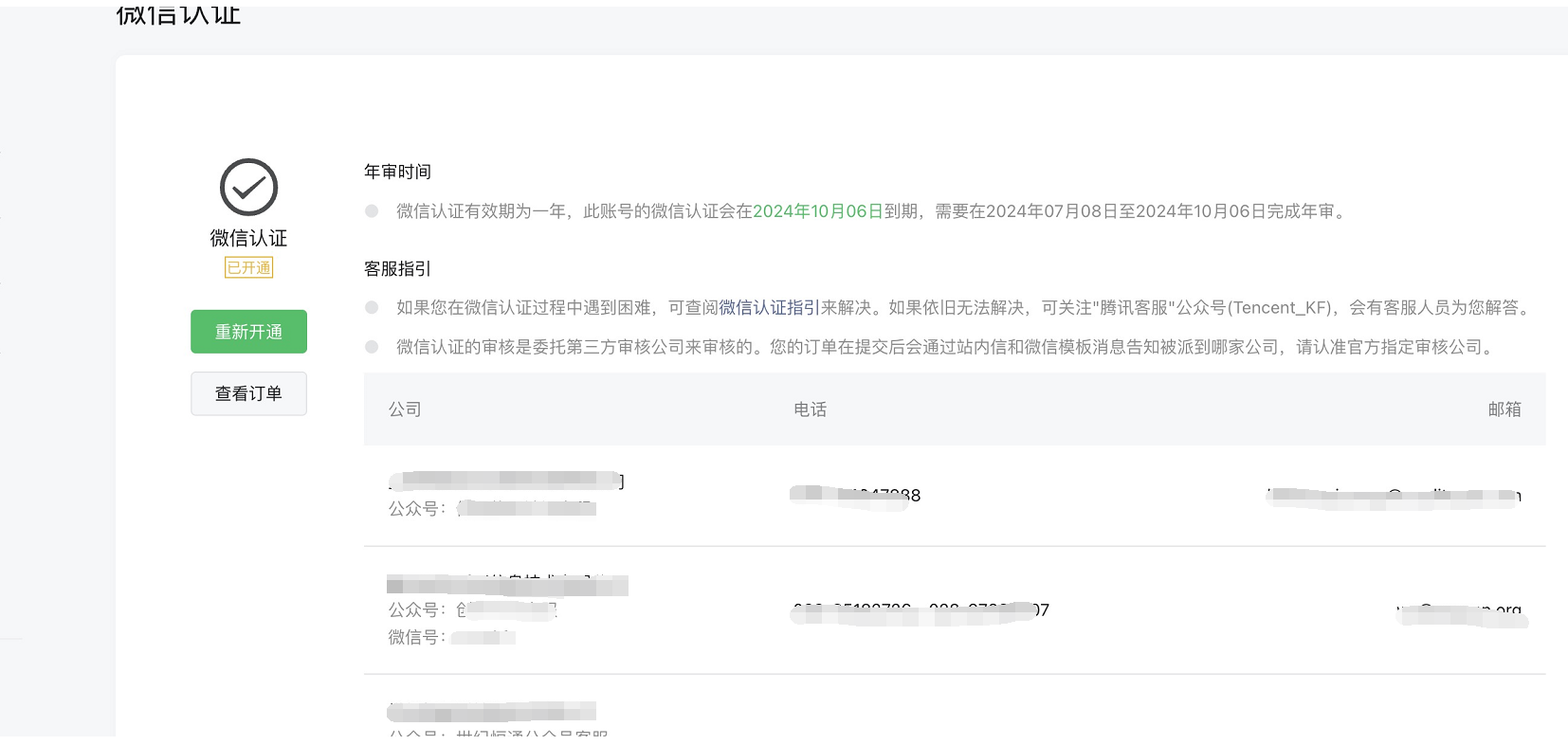This screenshot has height=745, width=1568.
Task: Click the 电话 column header
Action: [810, 409]
